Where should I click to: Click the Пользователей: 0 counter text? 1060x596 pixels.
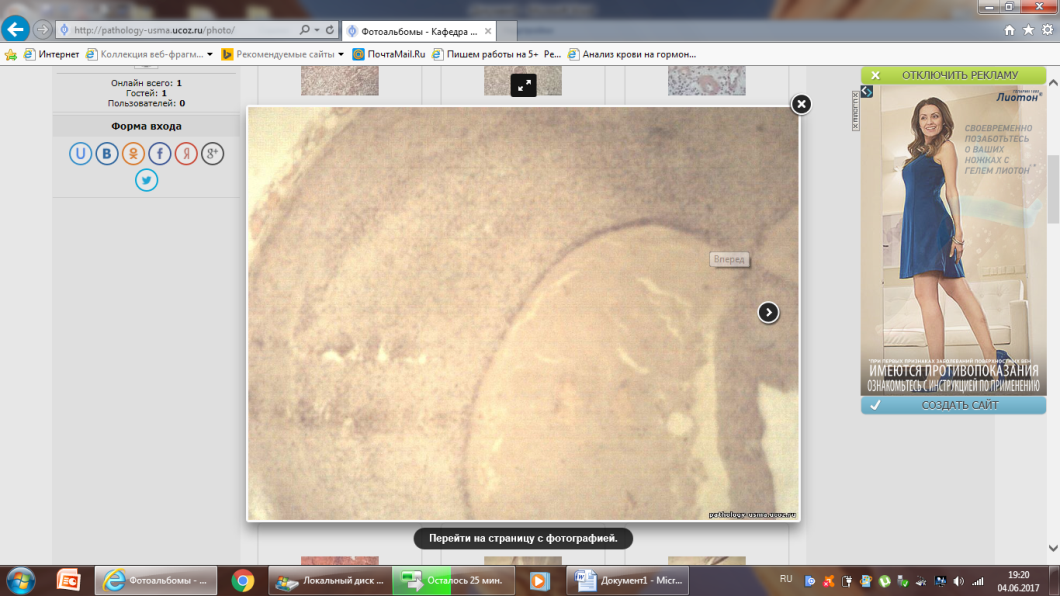(x=146, y=103)
